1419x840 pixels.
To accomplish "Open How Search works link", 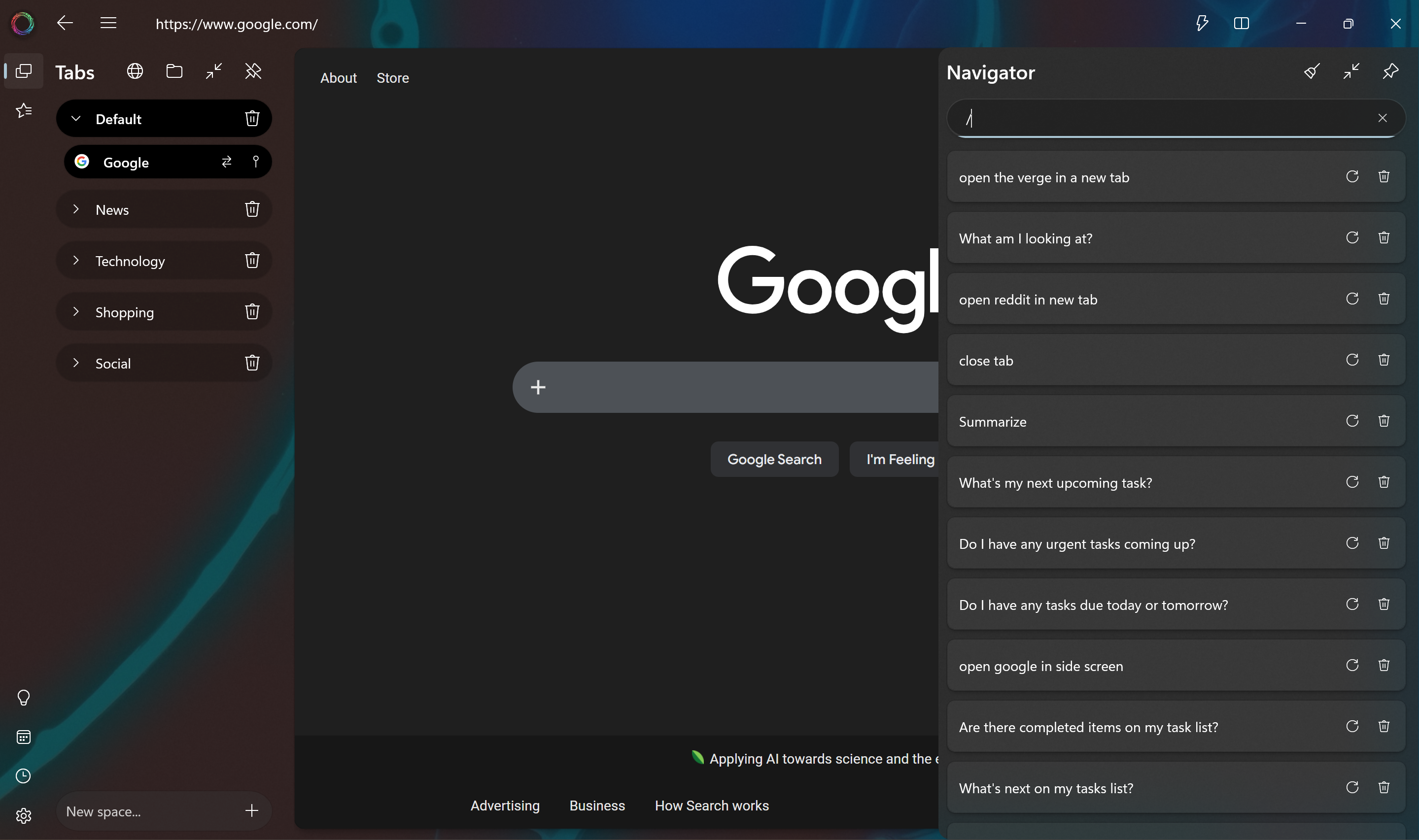I will coord(712,806).
